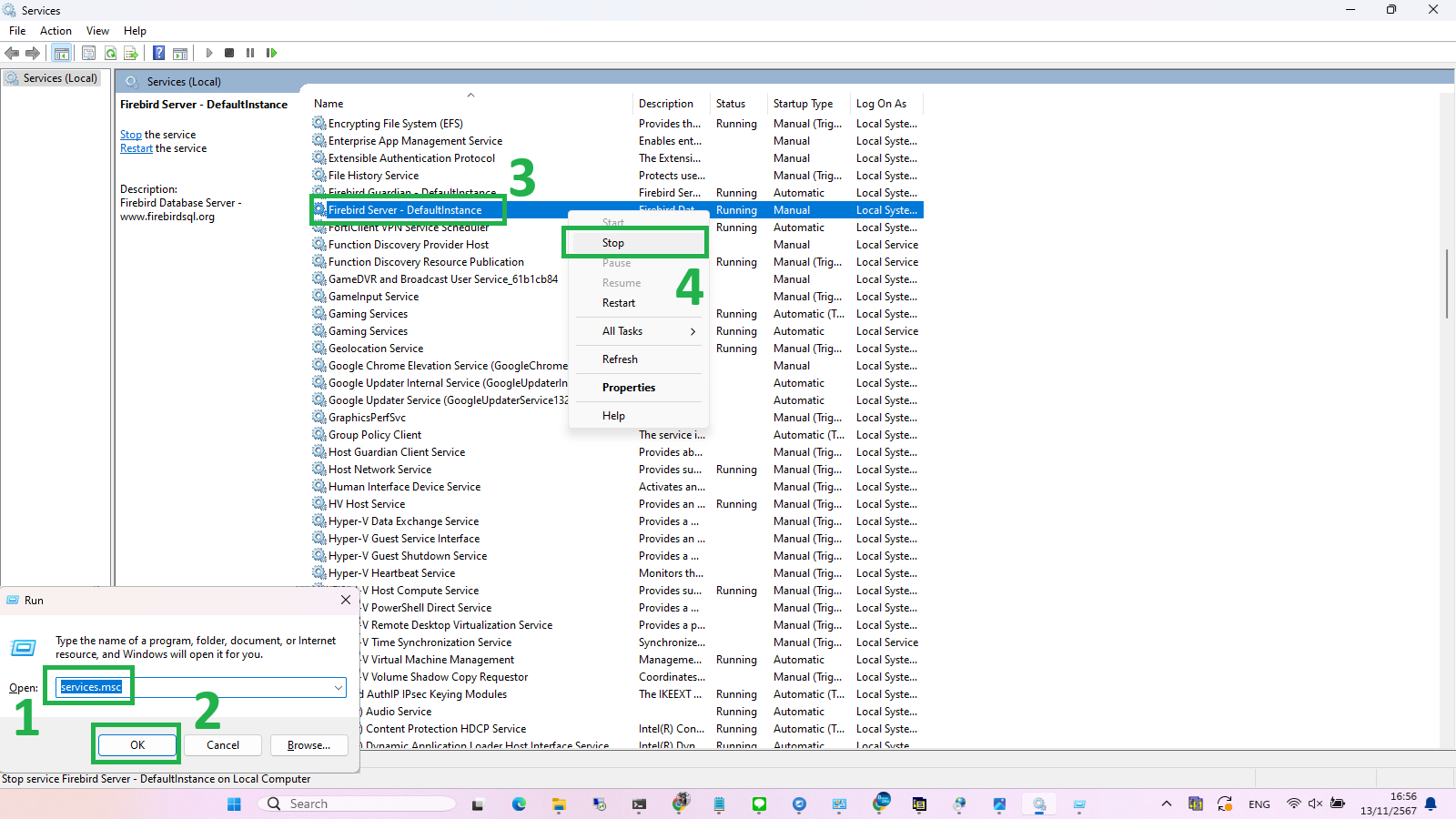This screenshot has height=819, width=1456.
Task: Open the notification bell in system tray
Action: [x=1431, y=804]
